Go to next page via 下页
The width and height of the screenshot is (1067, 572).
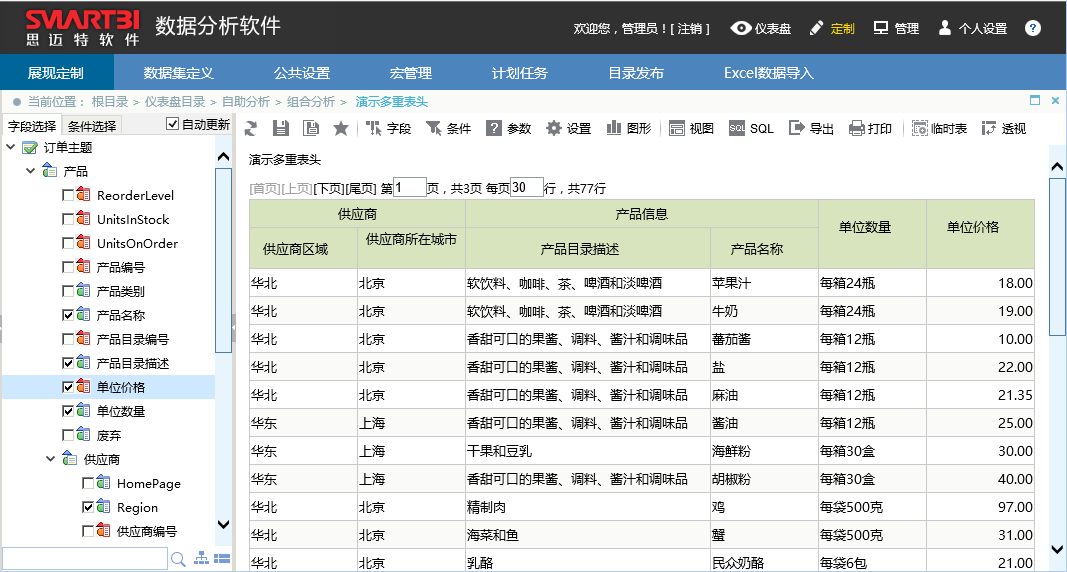click(329, 188)
